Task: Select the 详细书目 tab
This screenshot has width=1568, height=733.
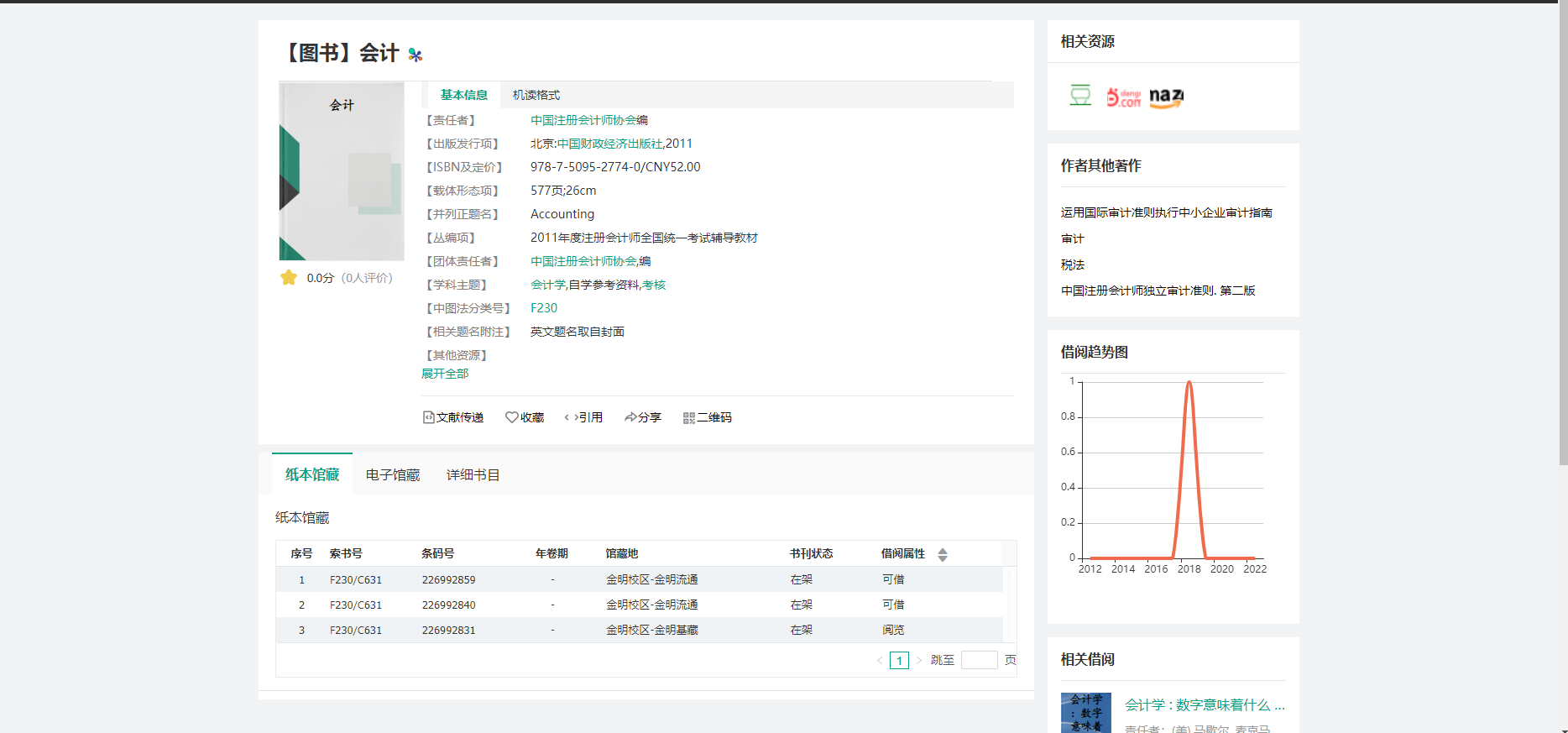Action: (x=473, y=475)
